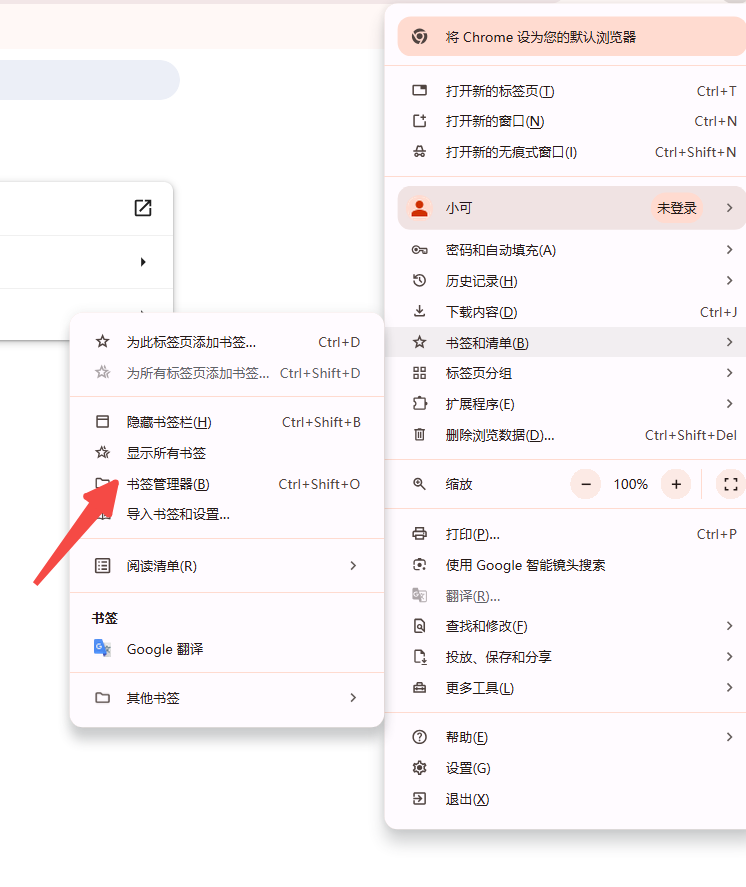The image size is (746, 887).
Task: Click the Ctrl+Shift+O shortcut text
Action: tap(319, 484)
